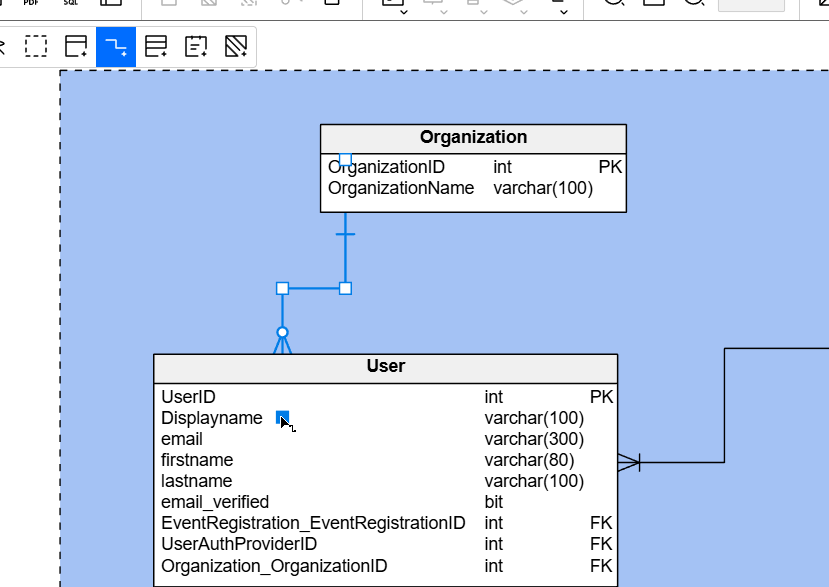
Task: Select the rectangular marquee selection tool
Action: click(36, 46)
